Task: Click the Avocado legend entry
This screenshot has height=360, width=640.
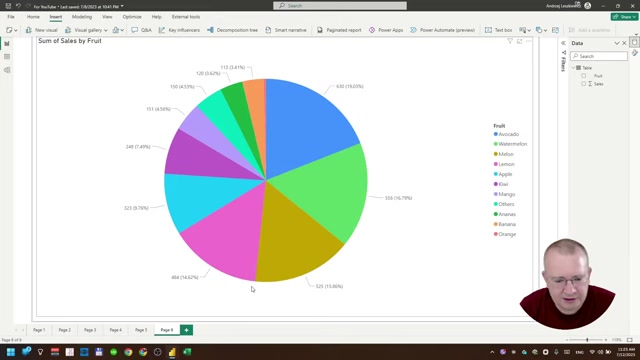Action: pyautogui.click(x=506, y=134)
